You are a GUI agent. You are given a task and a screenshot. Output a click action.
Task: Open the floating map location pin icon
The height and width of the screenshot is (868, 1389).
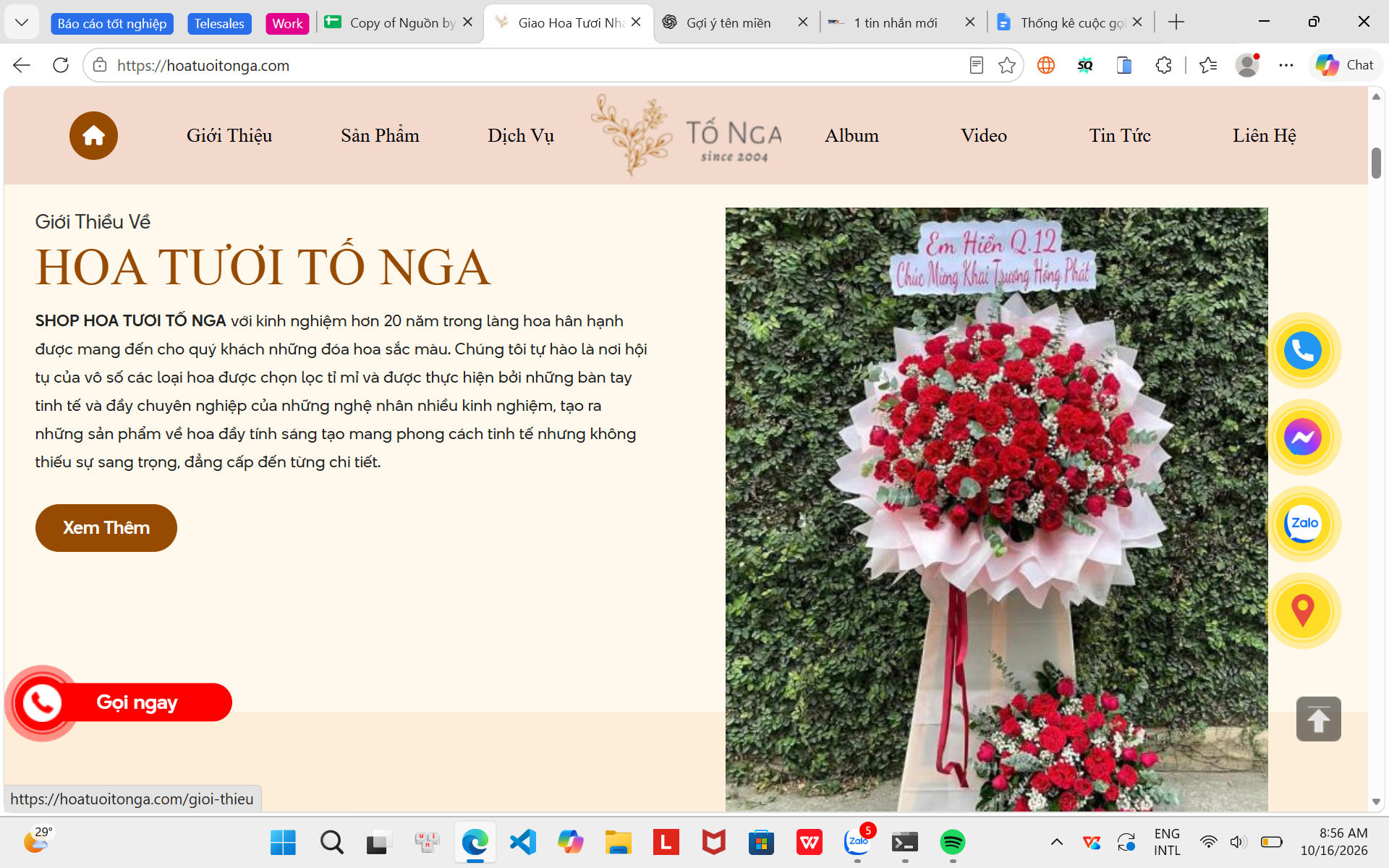pos(1303,611)
